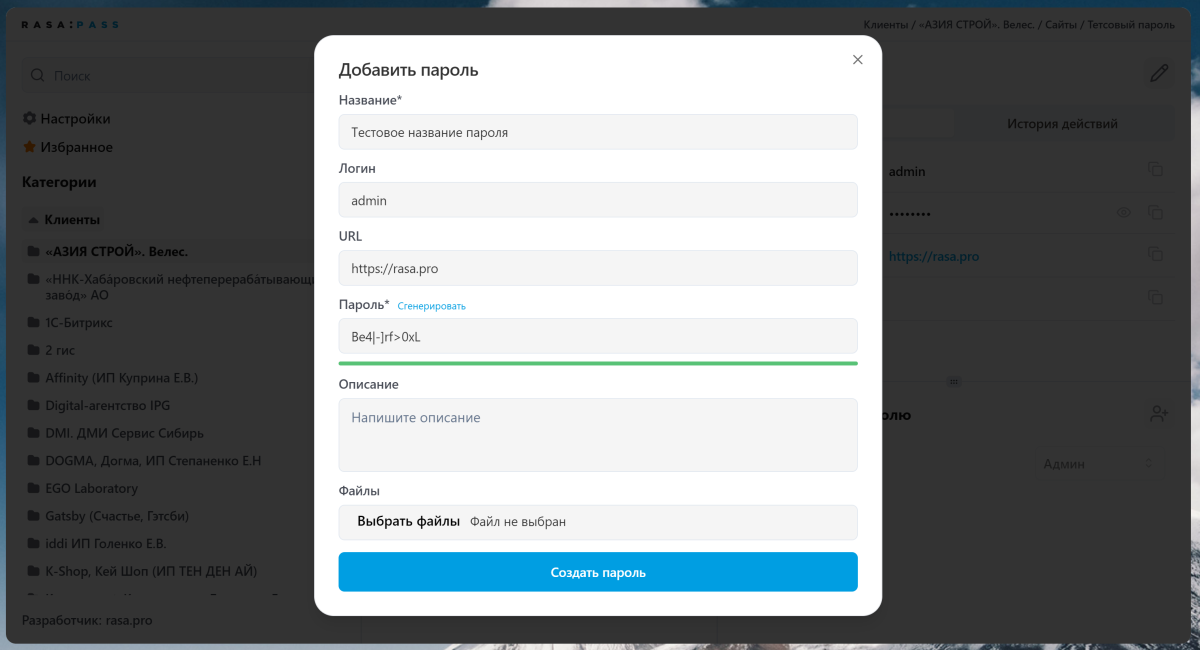Copy the https://rasa.pro URL value
1200x650 pixels.
coord(1155,255)
